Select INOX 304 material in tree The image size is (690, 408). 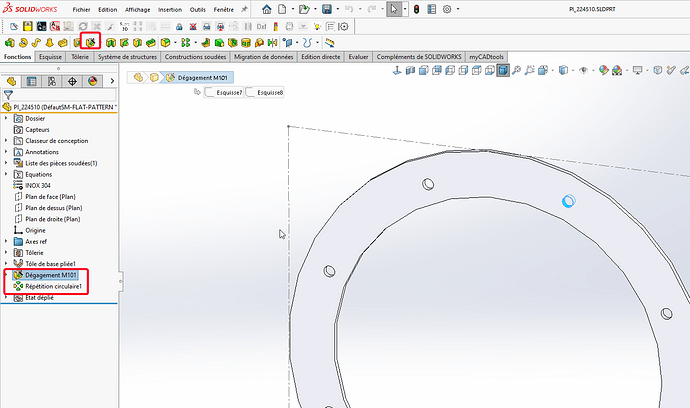[38, 185]
